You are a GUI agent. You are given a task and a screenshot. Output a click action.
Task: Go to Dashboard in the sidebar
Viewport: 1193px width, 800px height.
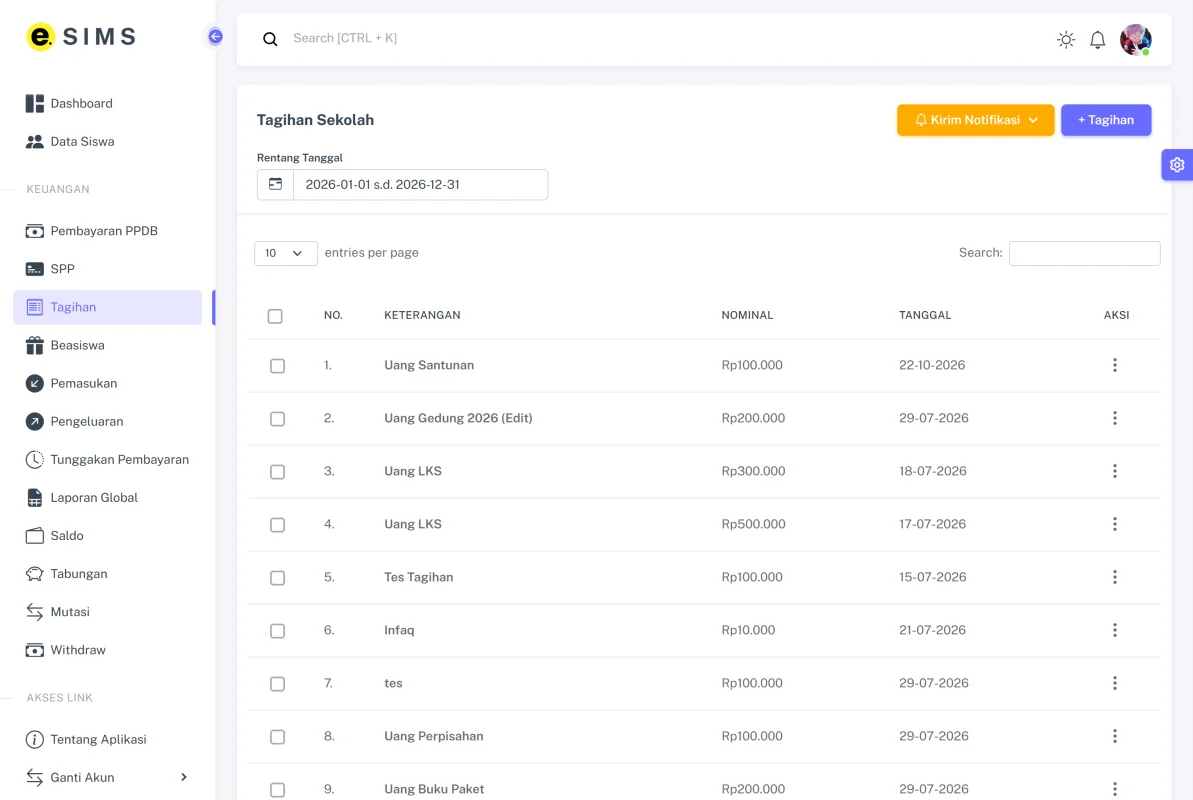point(107,104)
